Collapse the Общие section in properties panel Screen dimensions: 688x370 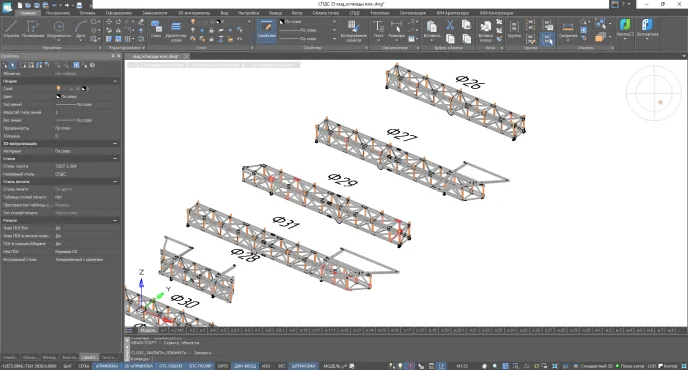[x=115, y=81]
